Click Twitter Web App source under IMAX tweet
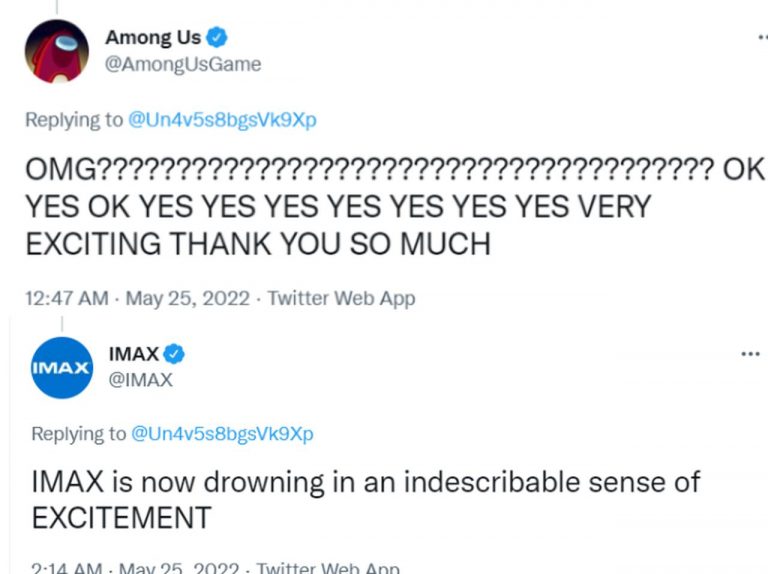This screenshot has height=574, width=768. [327, 569]
